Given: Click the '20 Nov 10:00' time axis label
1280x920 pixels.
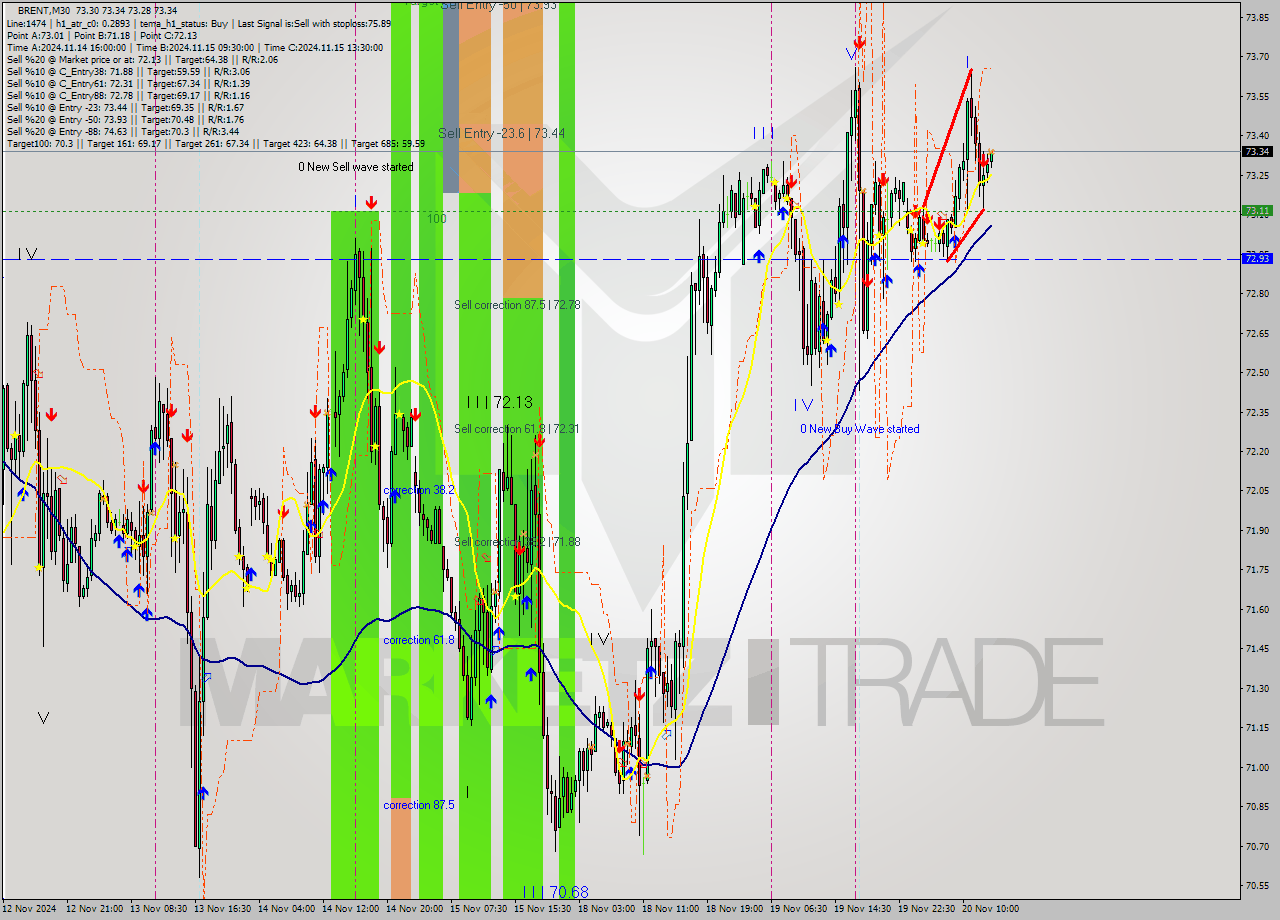Looking at the screenshot, I should click(x=992, y=909).
